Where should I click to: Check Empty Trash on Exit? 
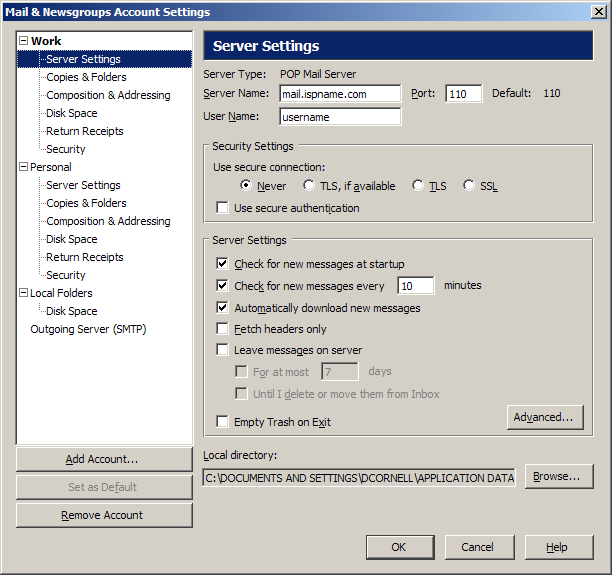click(x=223, y=422)
